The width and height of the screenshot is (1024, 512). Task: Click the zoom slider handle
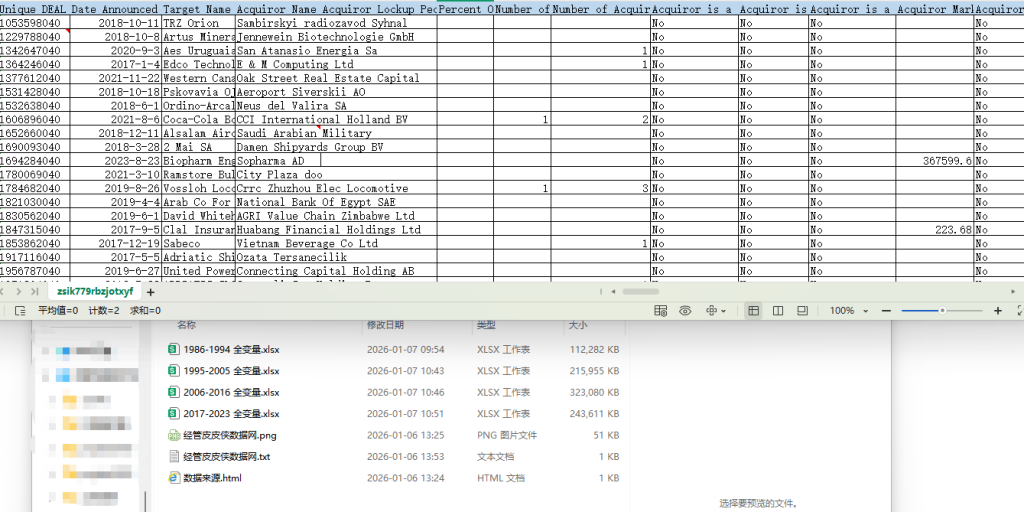941,311
